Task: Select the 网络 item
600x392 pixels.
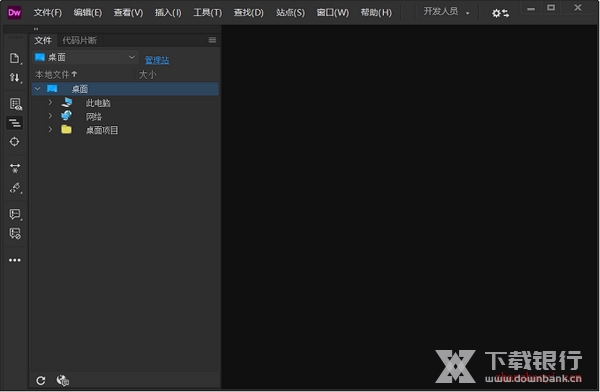Action: point(93,116)
